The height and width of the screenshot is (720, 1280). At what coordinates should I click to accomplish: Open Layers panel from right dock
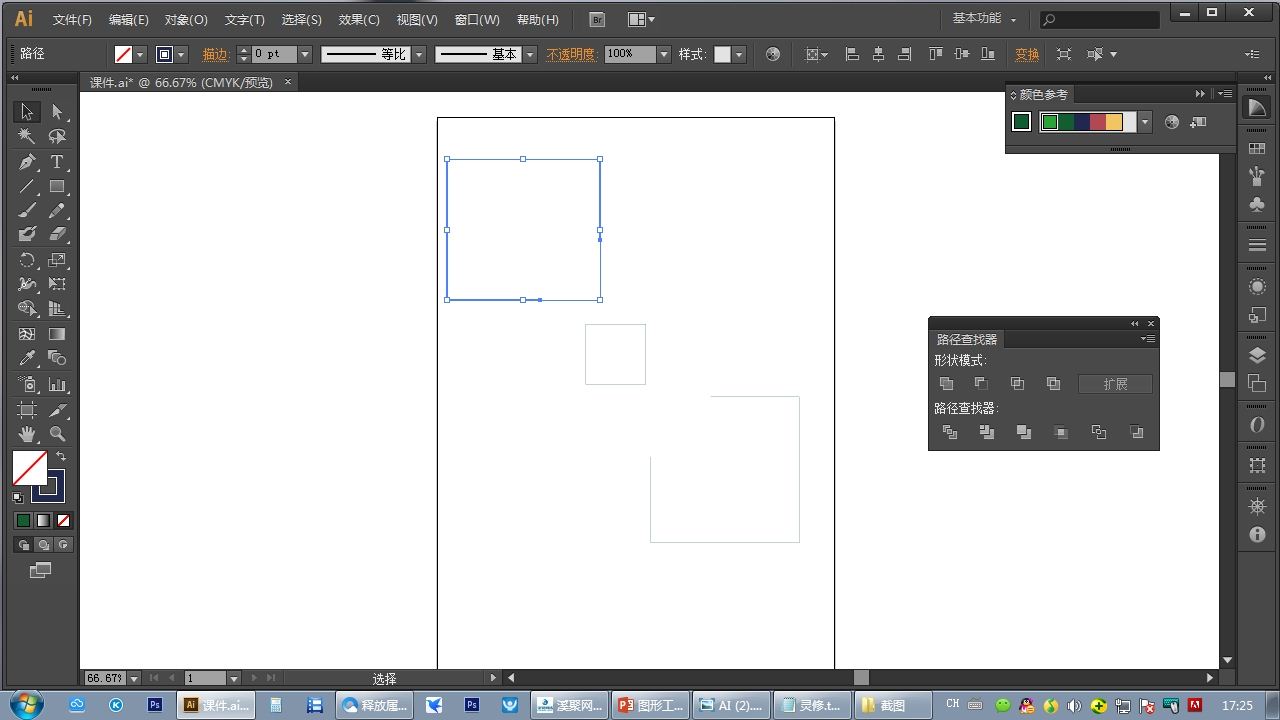tap(1257, 355)
